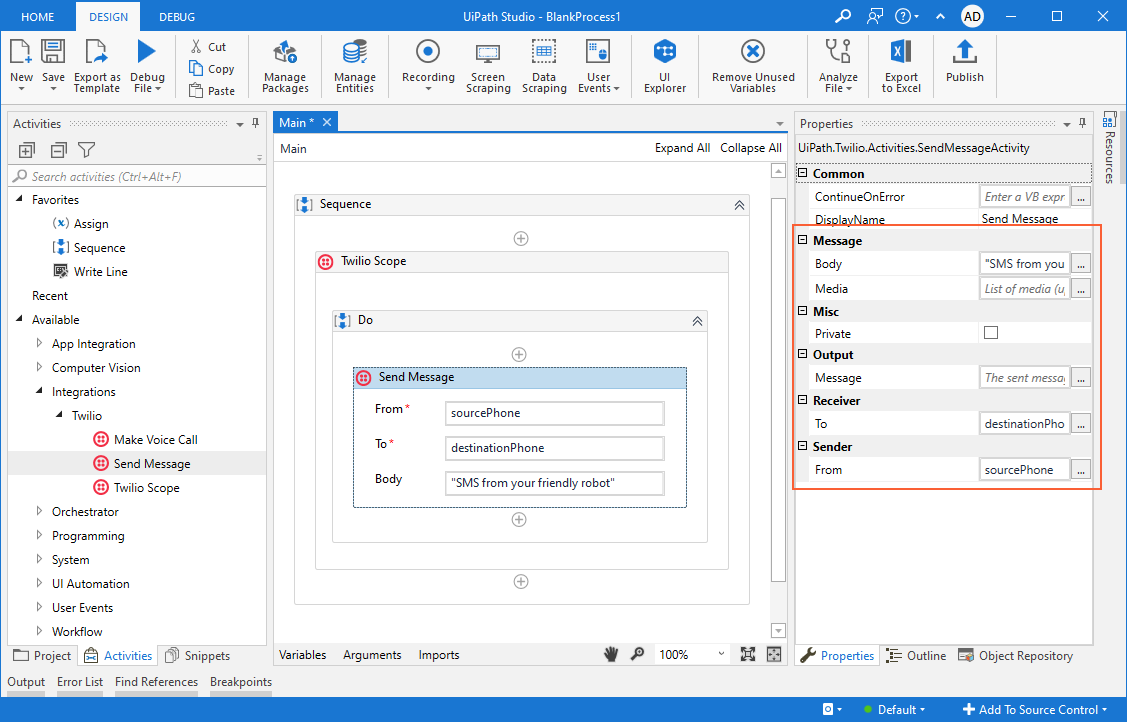Click the AD user avatar
Viewport: 1127px width, 722px height.
[x=972, y=16]
